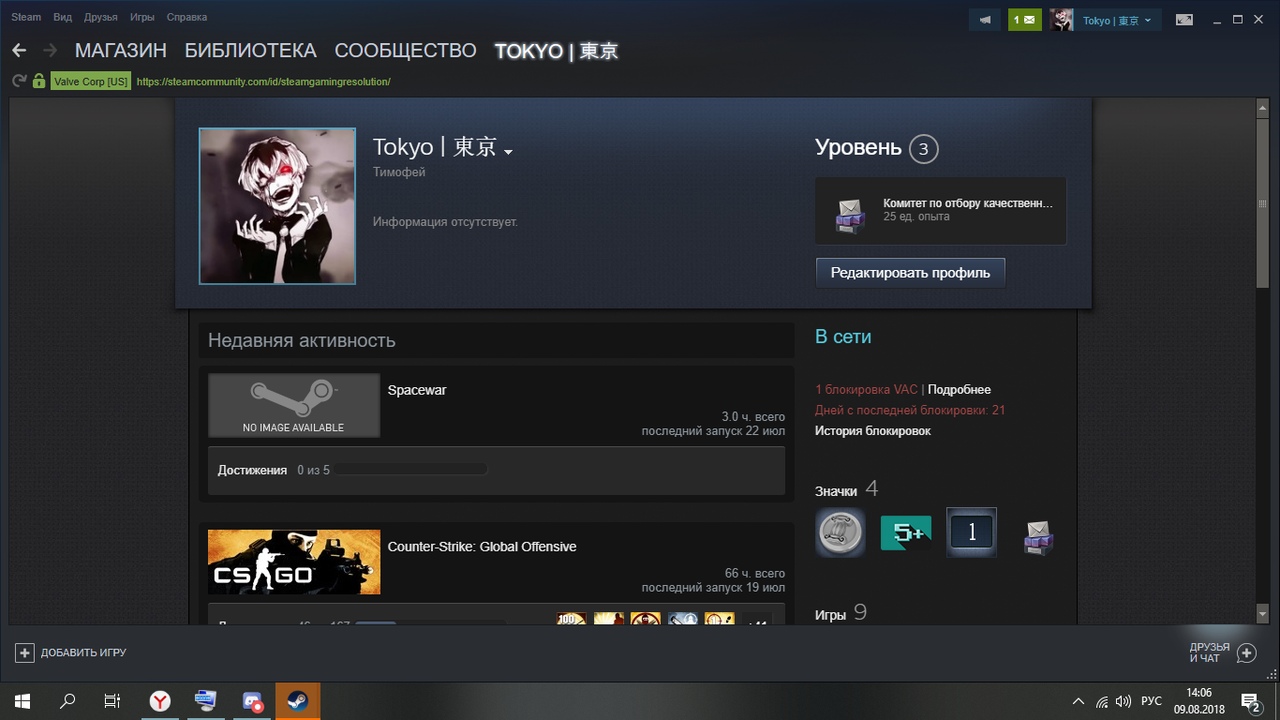Viewport: 1280px width, 720px height.
Task: Go to СООБЩЕСТВО tab
Action: coord(406,50)
